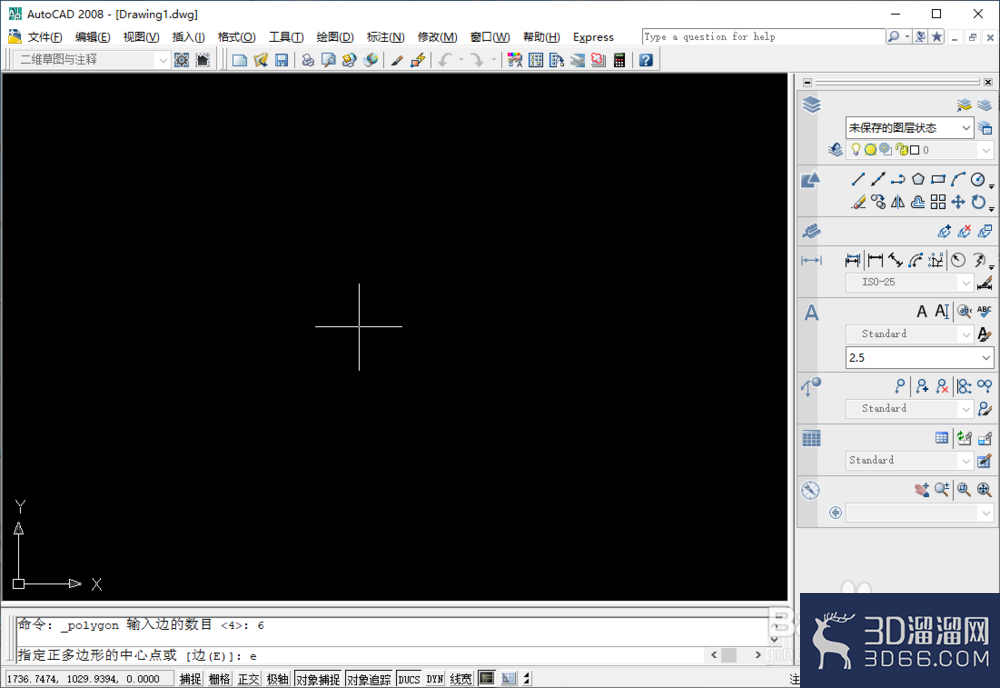
Task: Open the 绘图(D) menu
Action: tap(335, 37)
